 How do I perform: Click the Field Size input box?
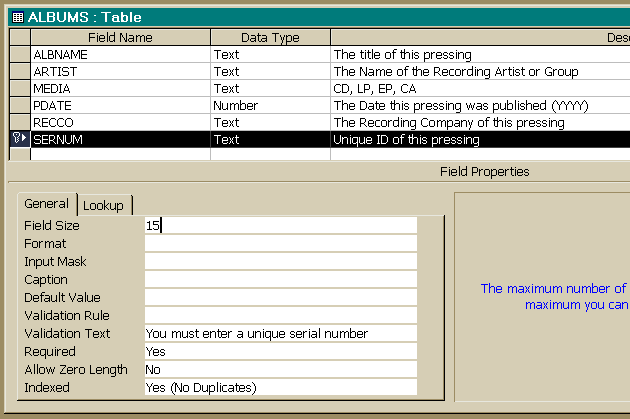pos(280,225)
